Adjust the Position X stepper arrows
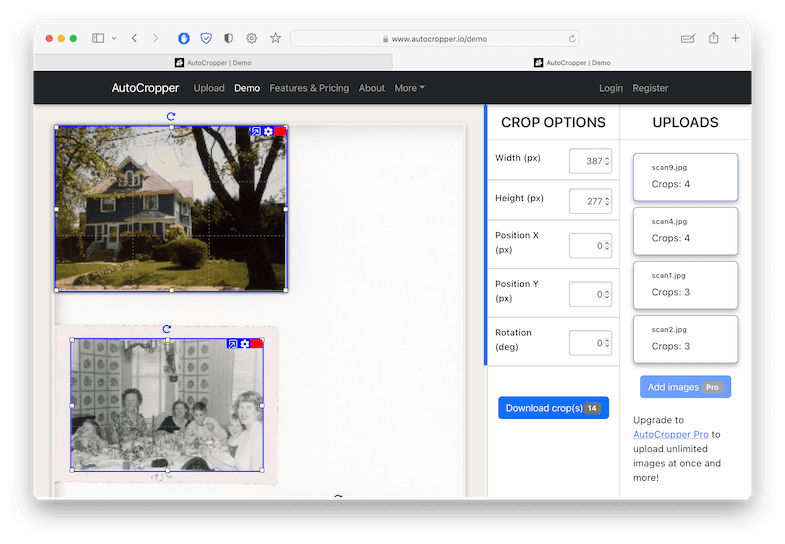This screenshot has width=785, height=544. tap(607, 246)
